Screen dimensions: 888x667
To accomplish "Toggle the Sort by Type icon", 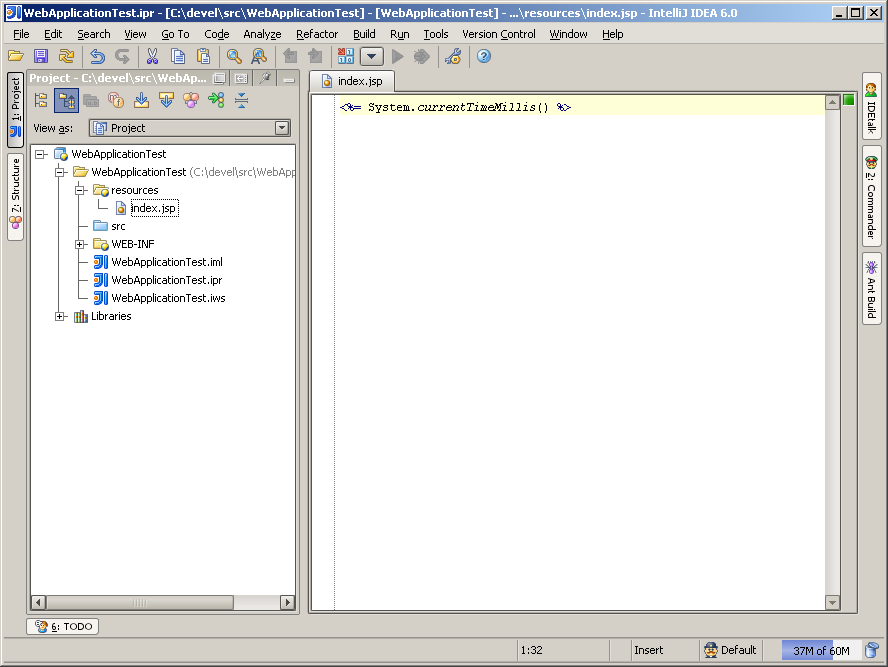I will click(216, 101).
